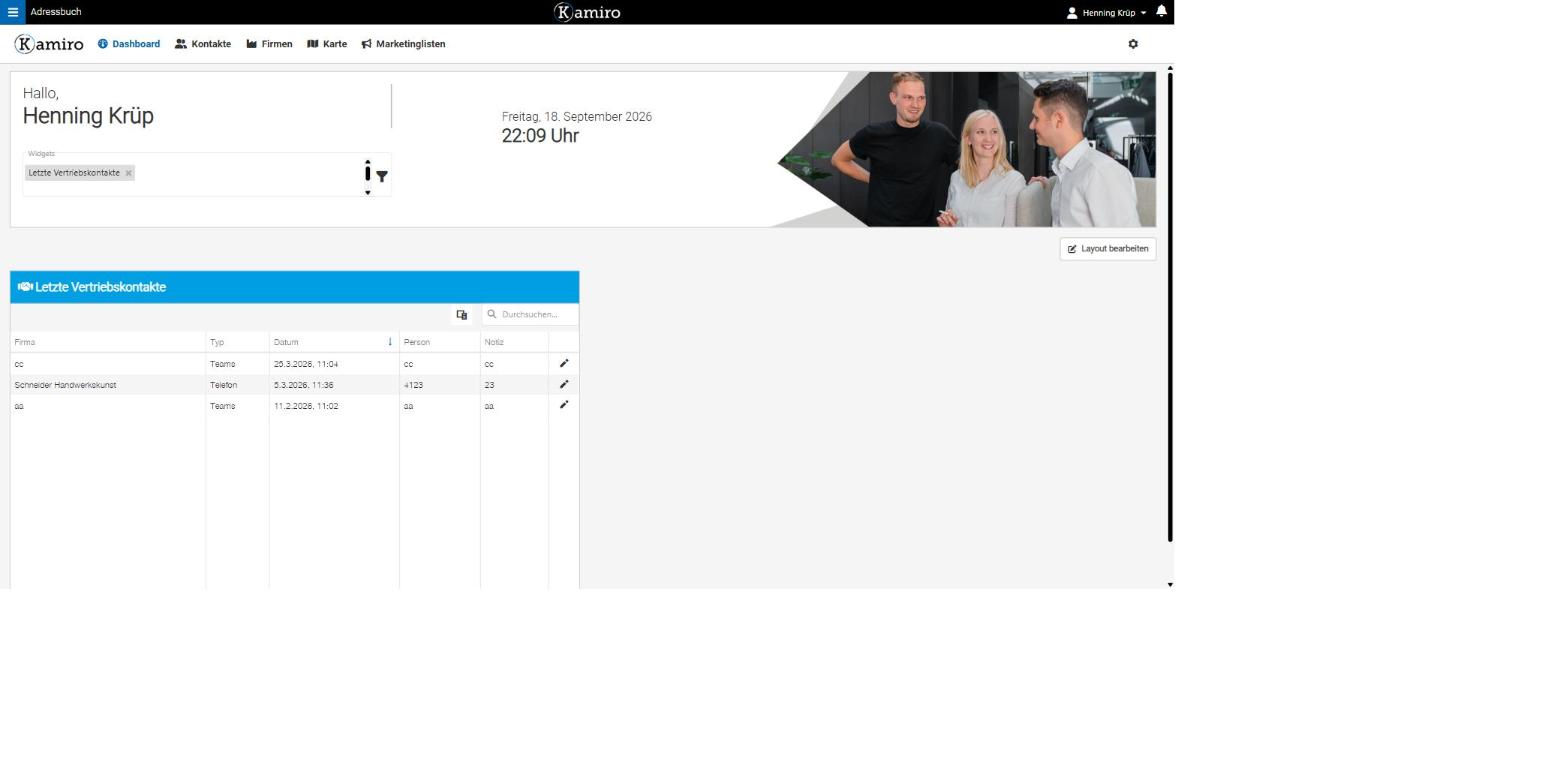Remove the Letzte Vertriebskontakte widget chip
Image resolution: width=1566 pixels, height=784 pixels.
[x=128, y=173]
